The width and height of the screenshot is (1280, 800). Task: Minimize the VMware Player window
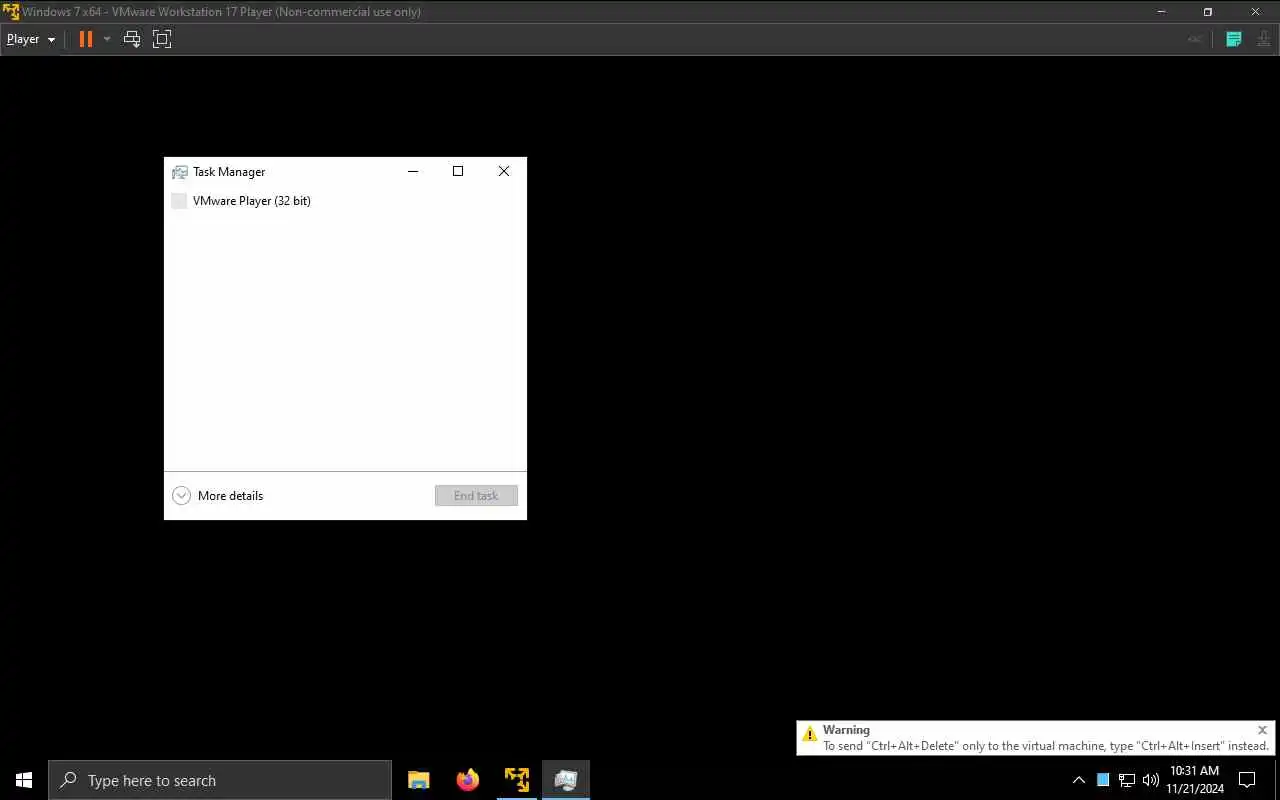(x=1162, y=12)
